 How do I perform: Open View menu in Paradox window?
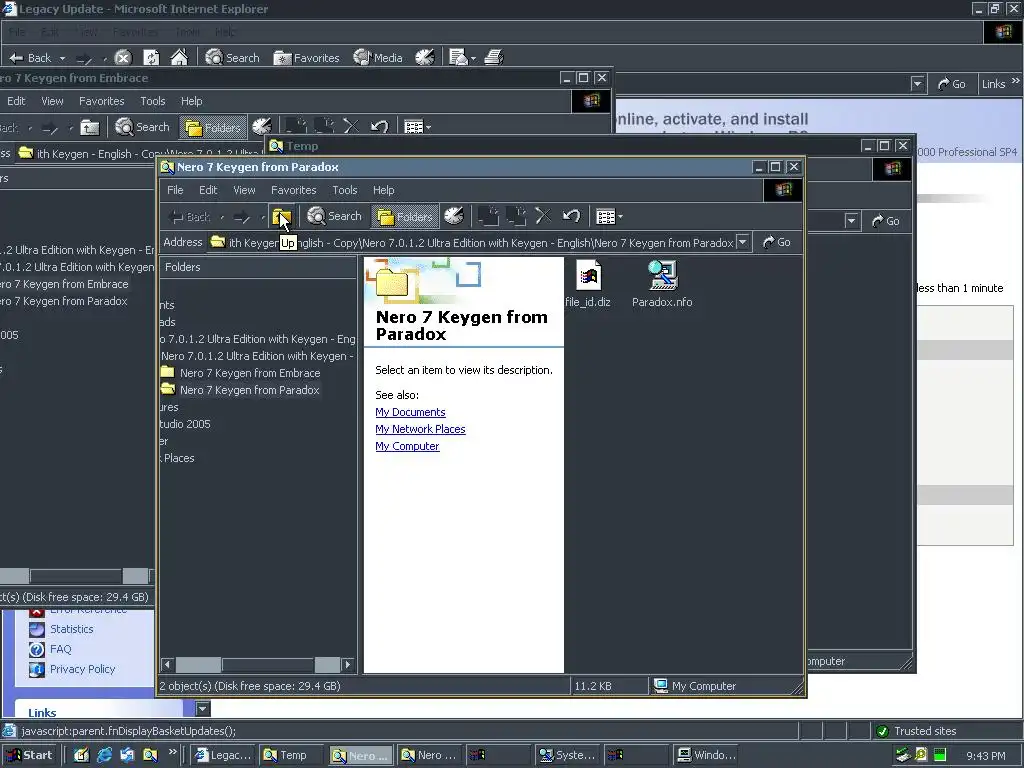[x=244, y=190]
